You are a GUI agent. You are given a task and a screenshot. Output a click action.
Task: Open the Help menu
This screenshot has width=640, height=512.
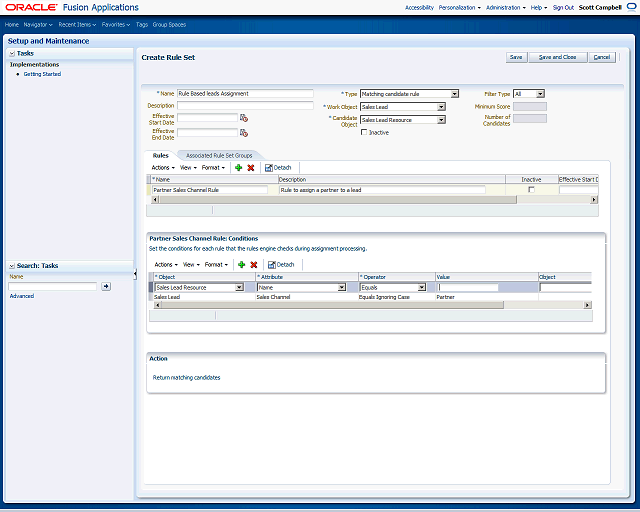539,7
